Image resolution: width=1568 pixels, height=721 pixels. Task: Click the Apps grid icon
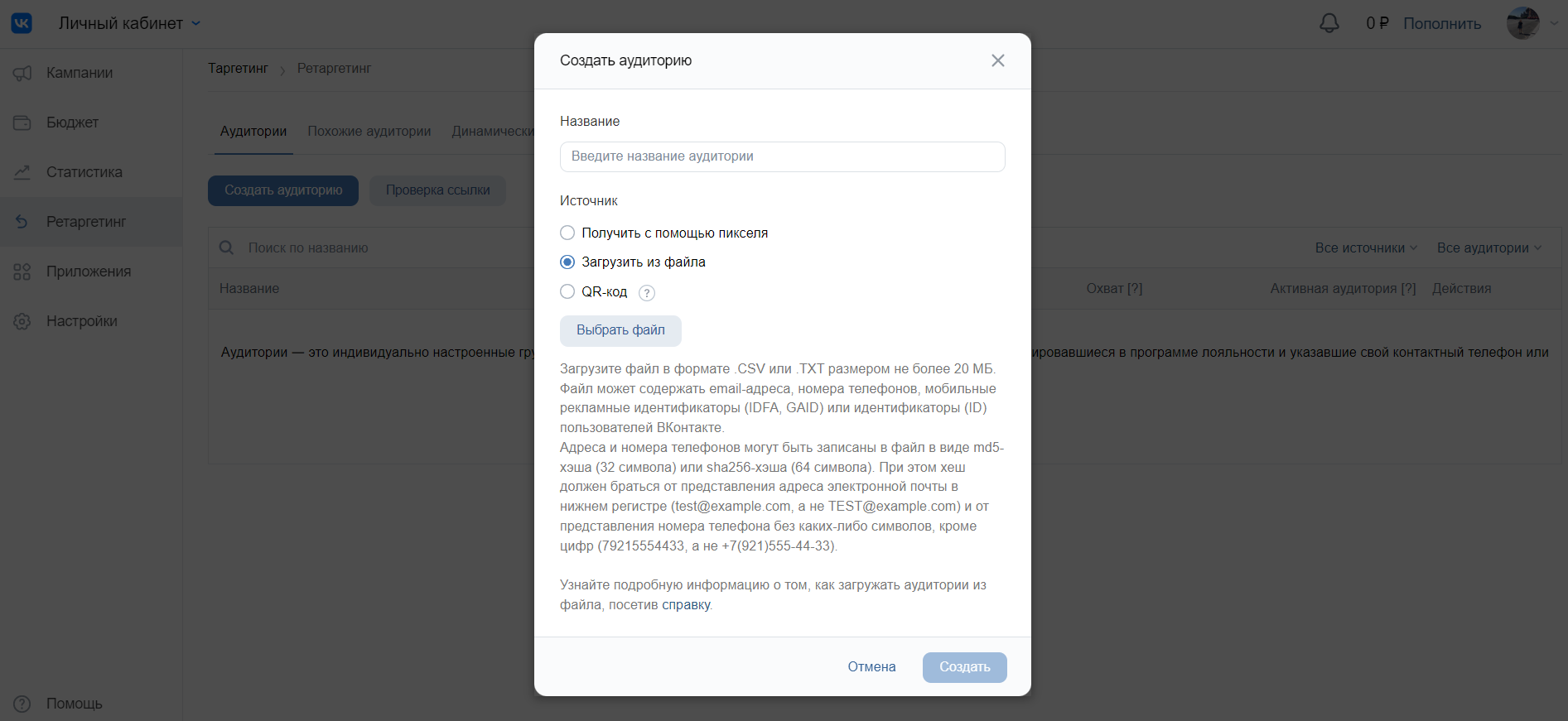pyautogui.click(x=22, y=272)
